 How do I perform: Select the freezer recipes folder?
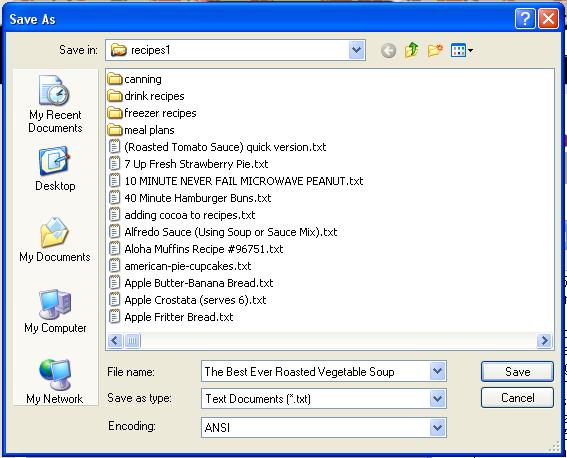[152, 113]
